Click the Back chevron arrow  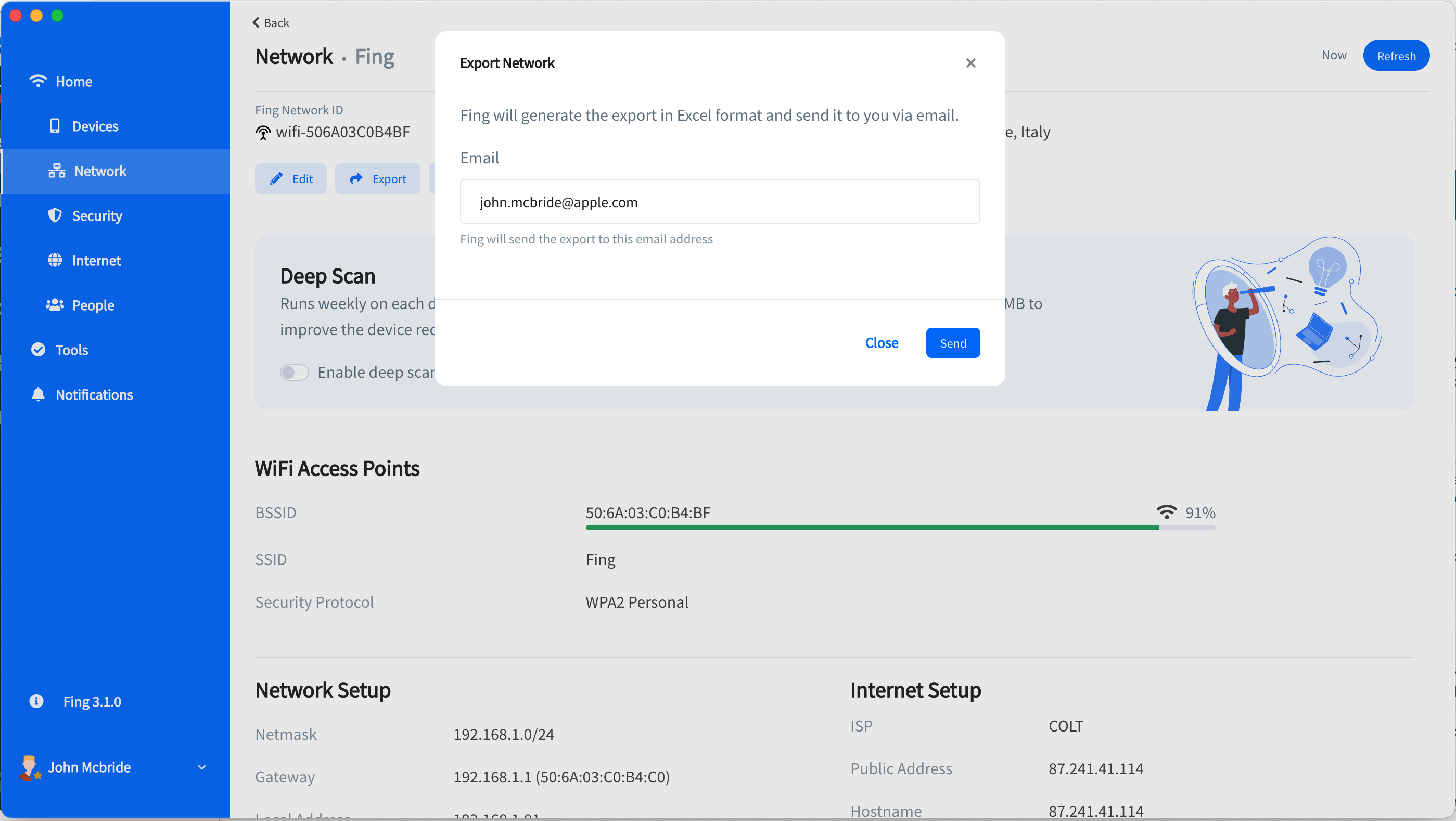click(x=256, y=22)
